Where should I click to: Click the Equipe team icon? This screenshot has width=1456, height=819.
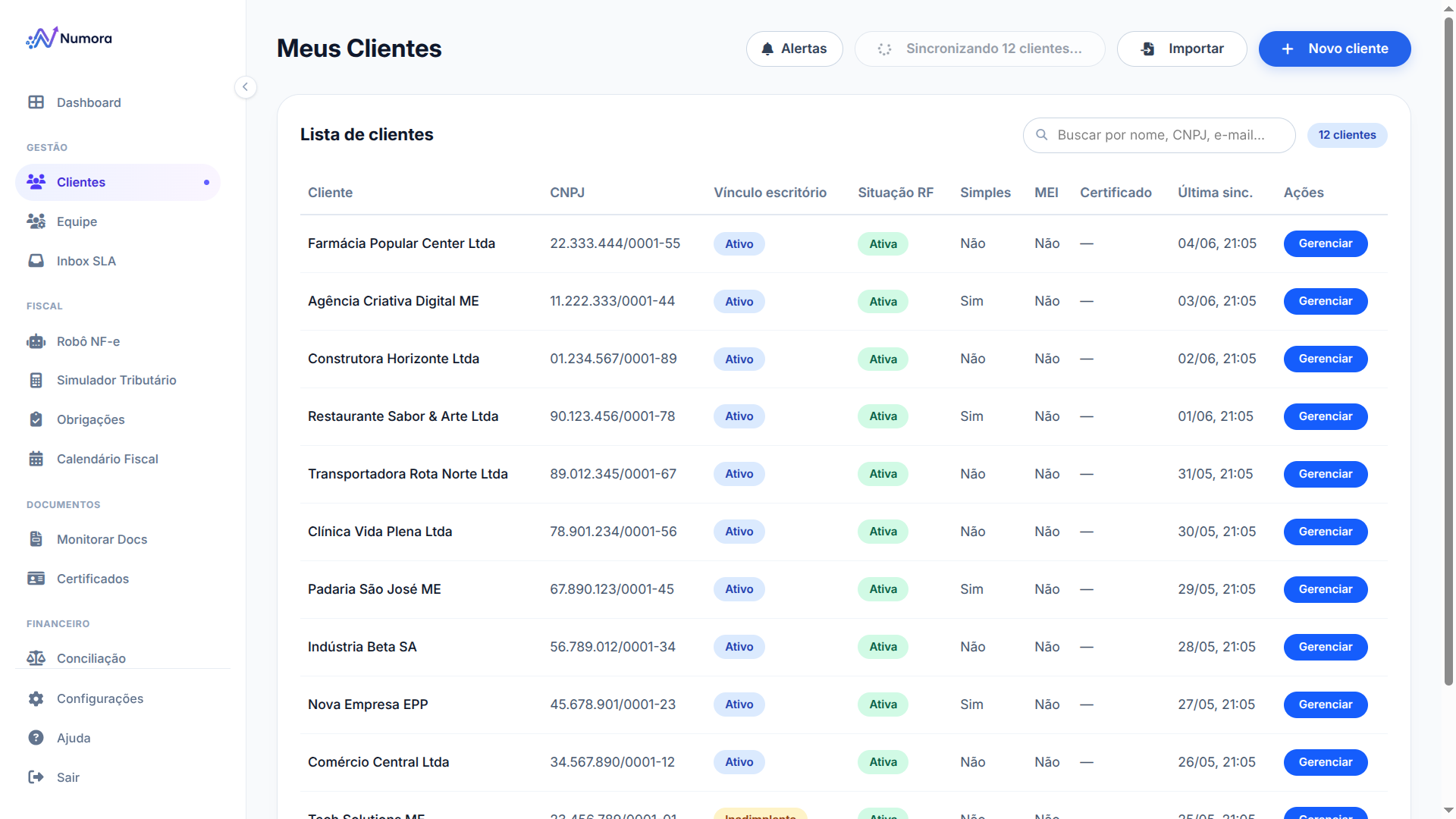point(36,221)
